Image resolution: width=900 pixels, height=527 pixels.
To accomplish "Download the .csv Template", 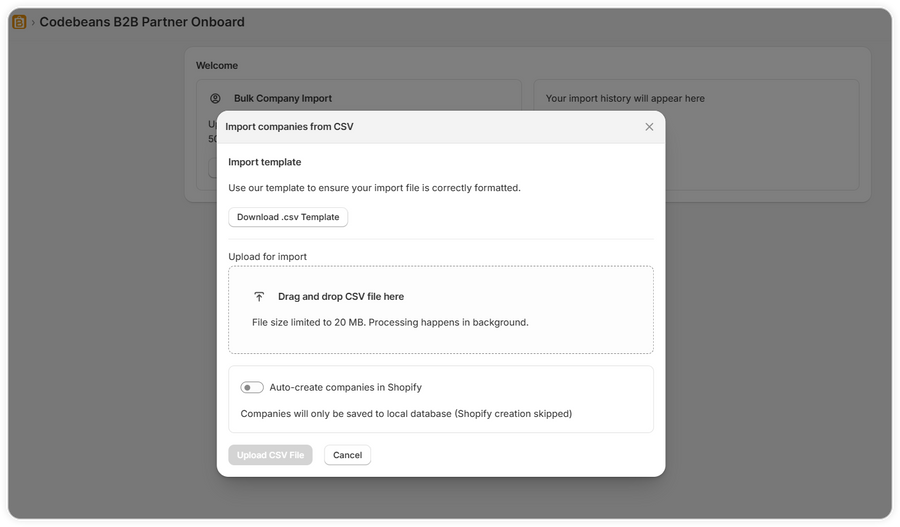I will click(288, 217).
